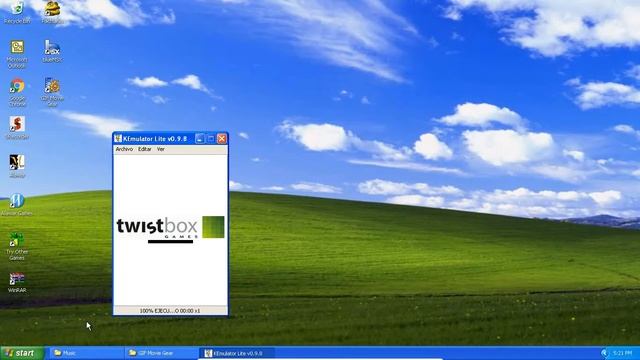Viewport: 640px width, 360px height.
Task: Switch to the GIF Movie Gear taskbar window
Action: [161, 353]
